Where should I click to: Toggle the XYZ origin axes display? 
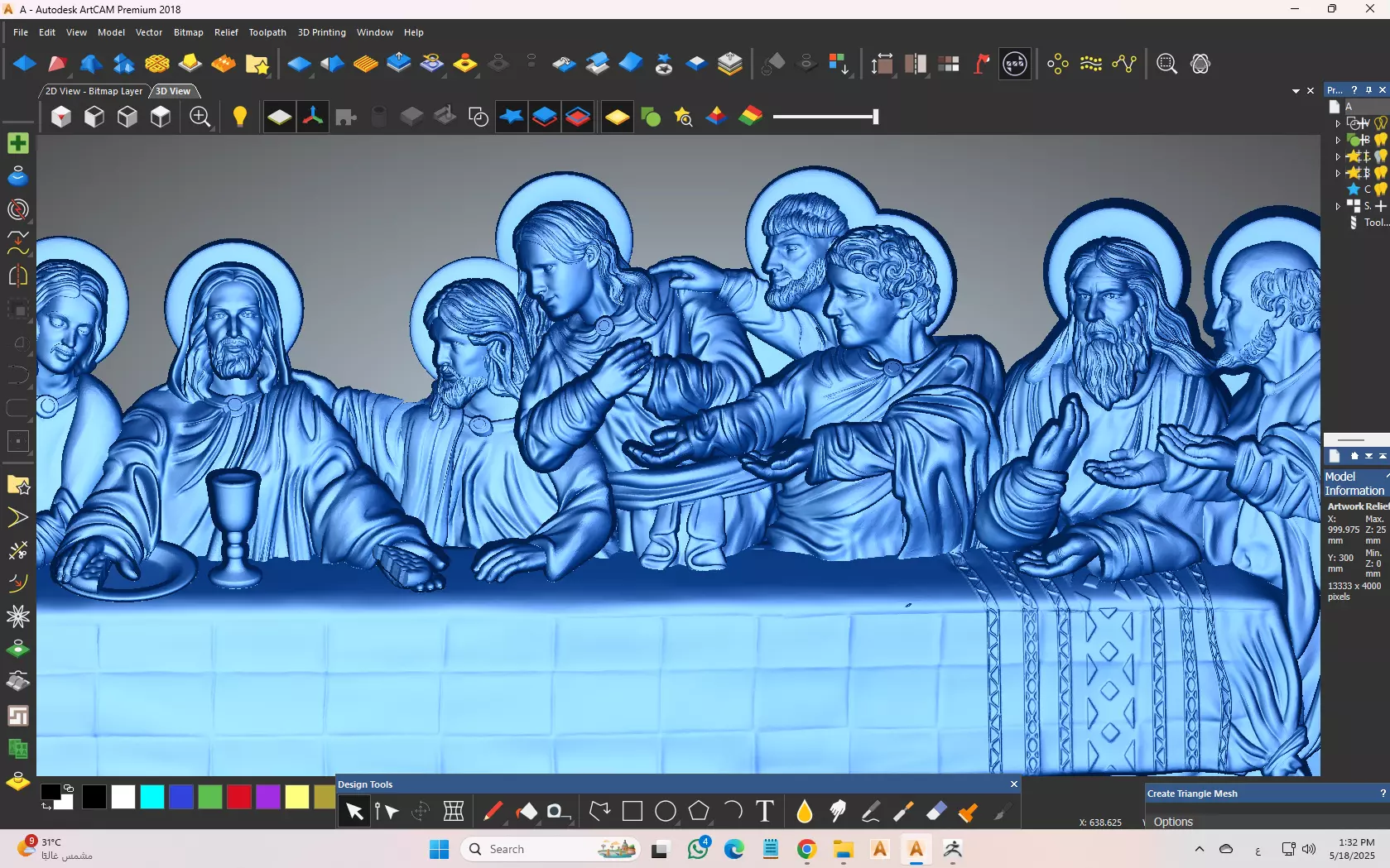(313, 117)
